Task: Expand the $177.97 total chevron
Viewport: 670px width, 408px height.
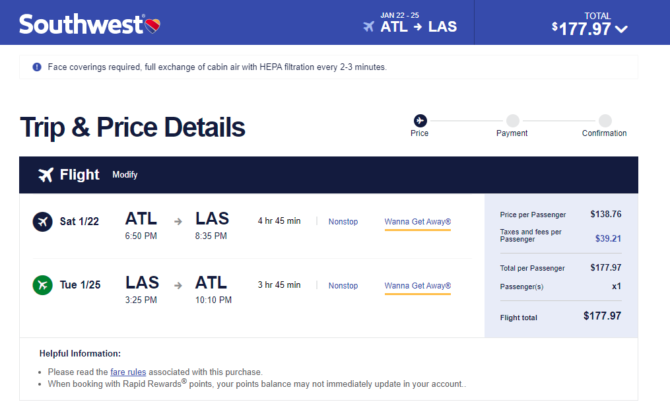Action: [x=621, y=29]
